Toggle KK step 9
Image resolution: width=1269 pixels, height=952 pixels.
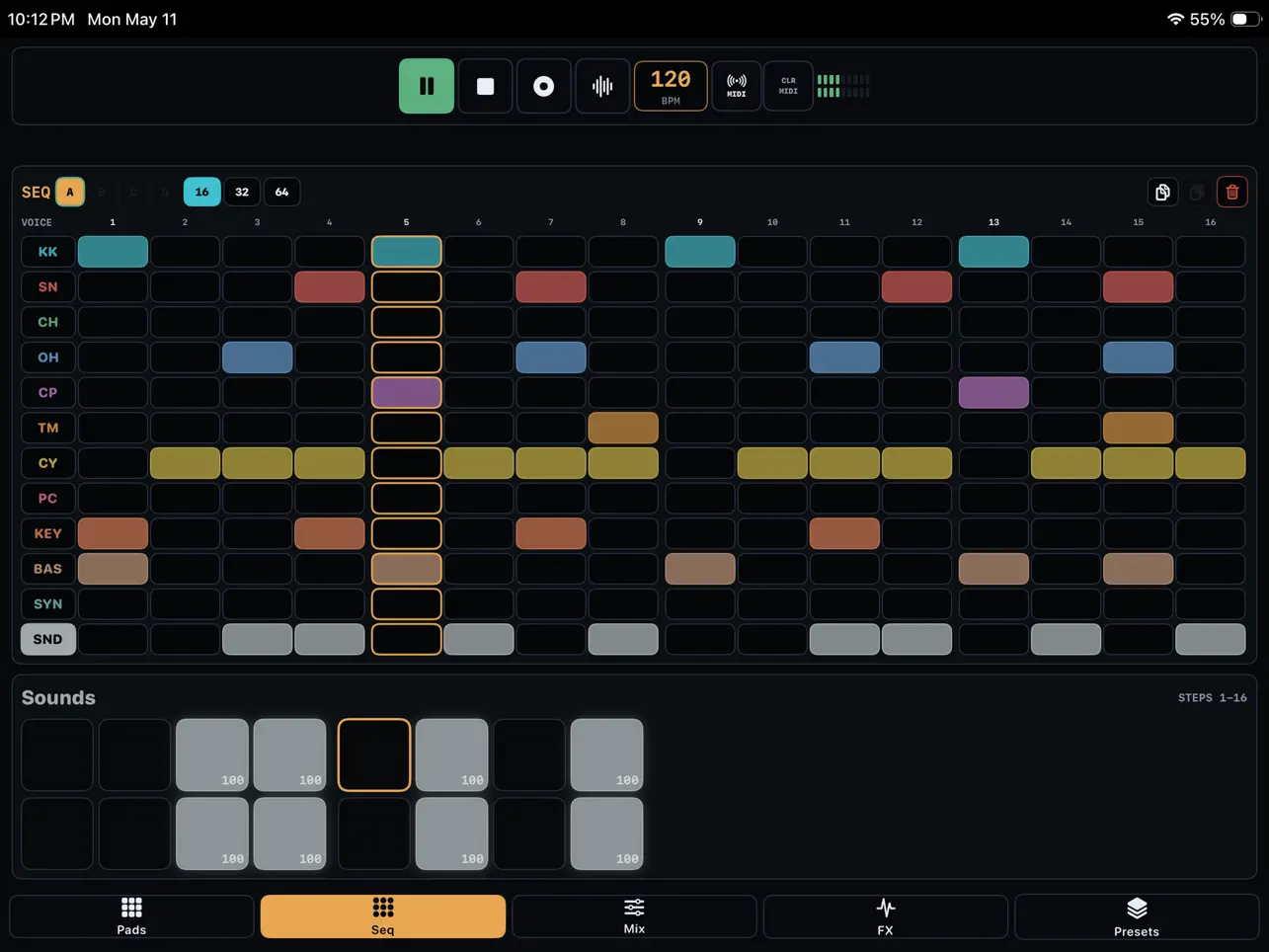(700, 252)
